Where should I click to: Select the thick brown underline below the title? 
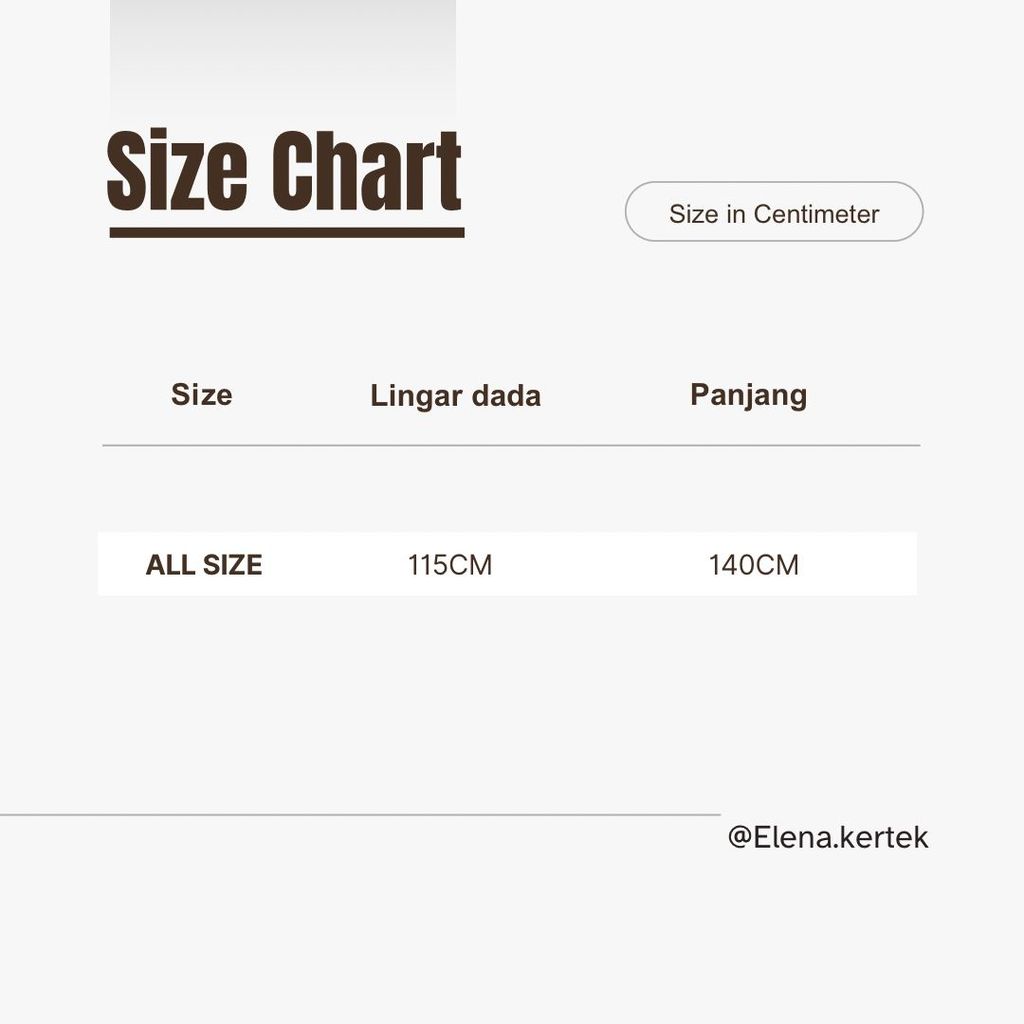[286, 233]
